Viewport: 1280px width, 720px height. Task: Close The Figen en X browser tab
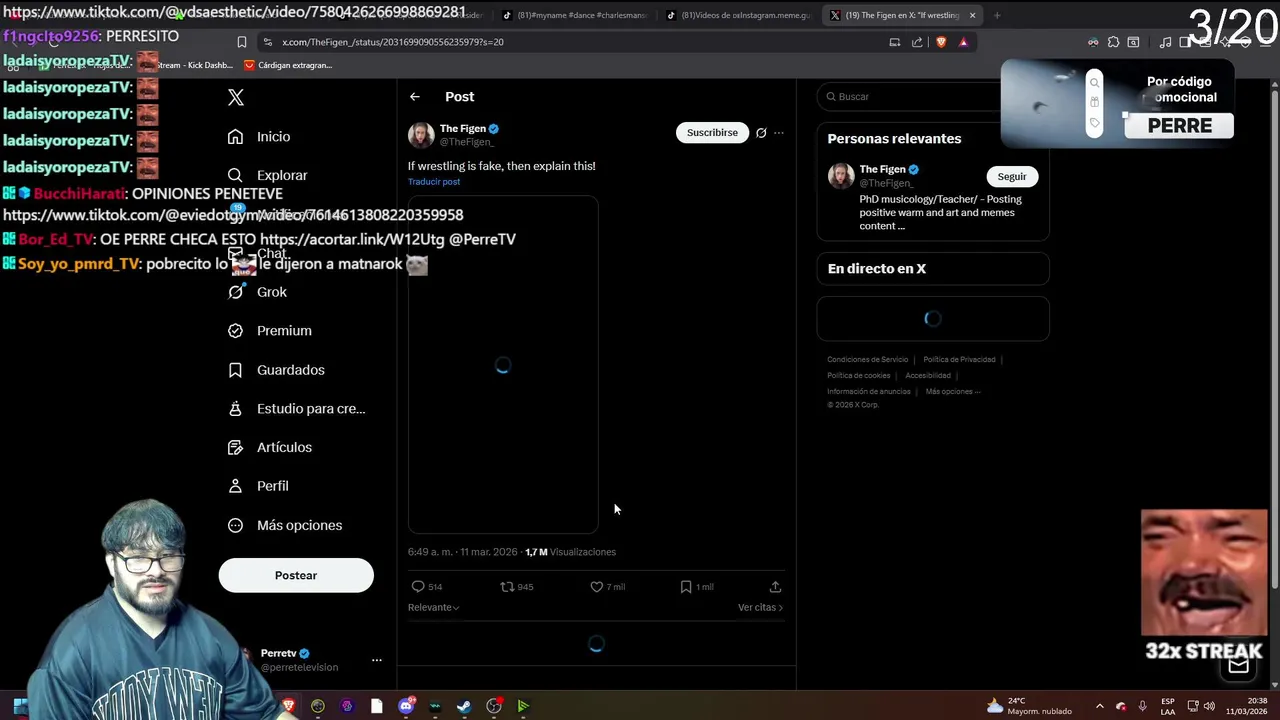pyautogui.click(x=972, y=16)
